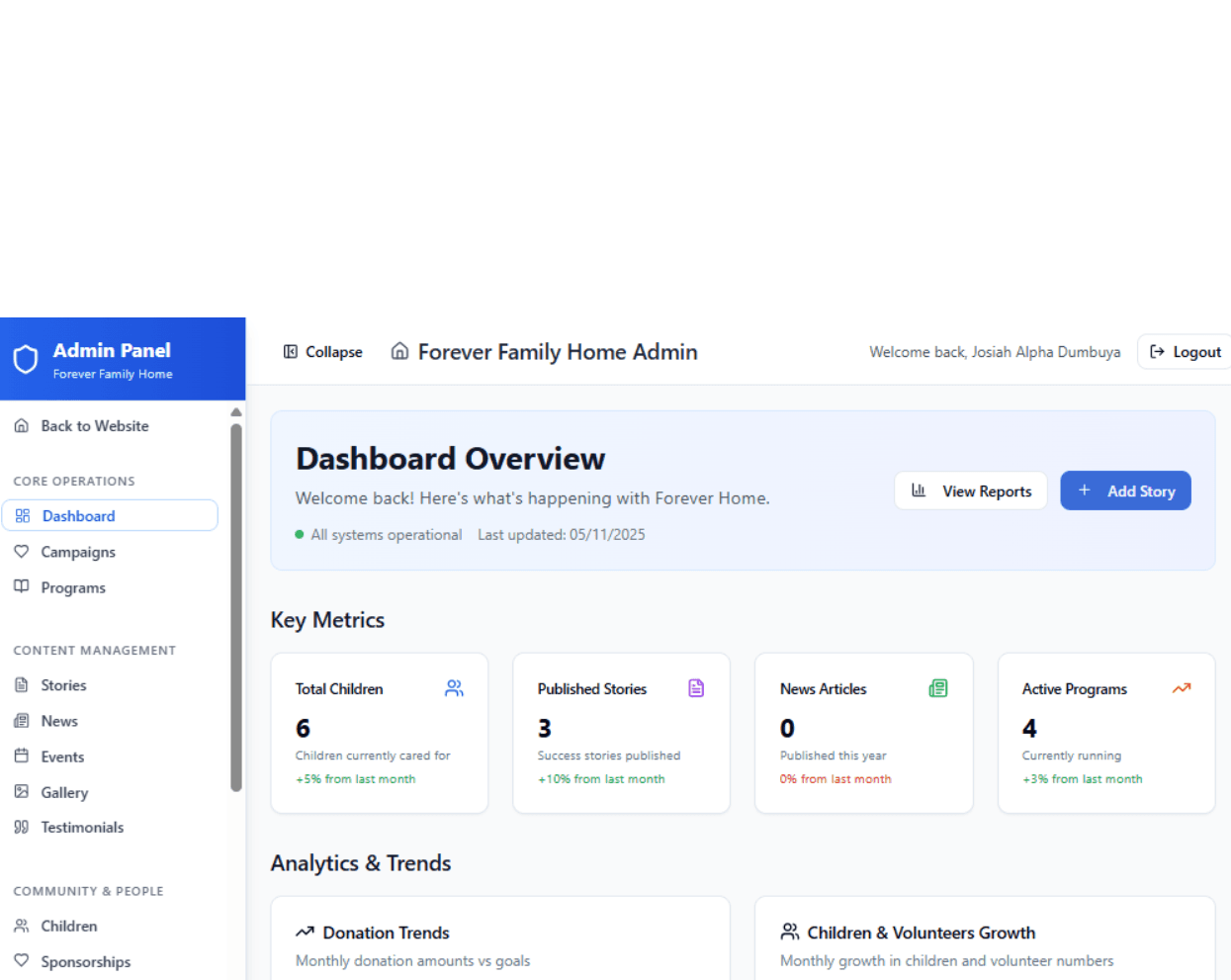Click the Dashboard Overview heading
Image resolution: width=1231 pixels, height=980 pixels.
450,458
